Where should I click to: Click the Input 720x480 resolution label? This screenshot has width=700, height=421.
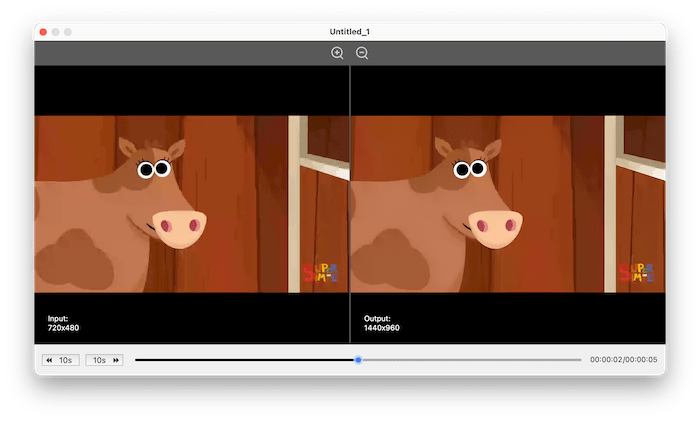pos(64,323)
